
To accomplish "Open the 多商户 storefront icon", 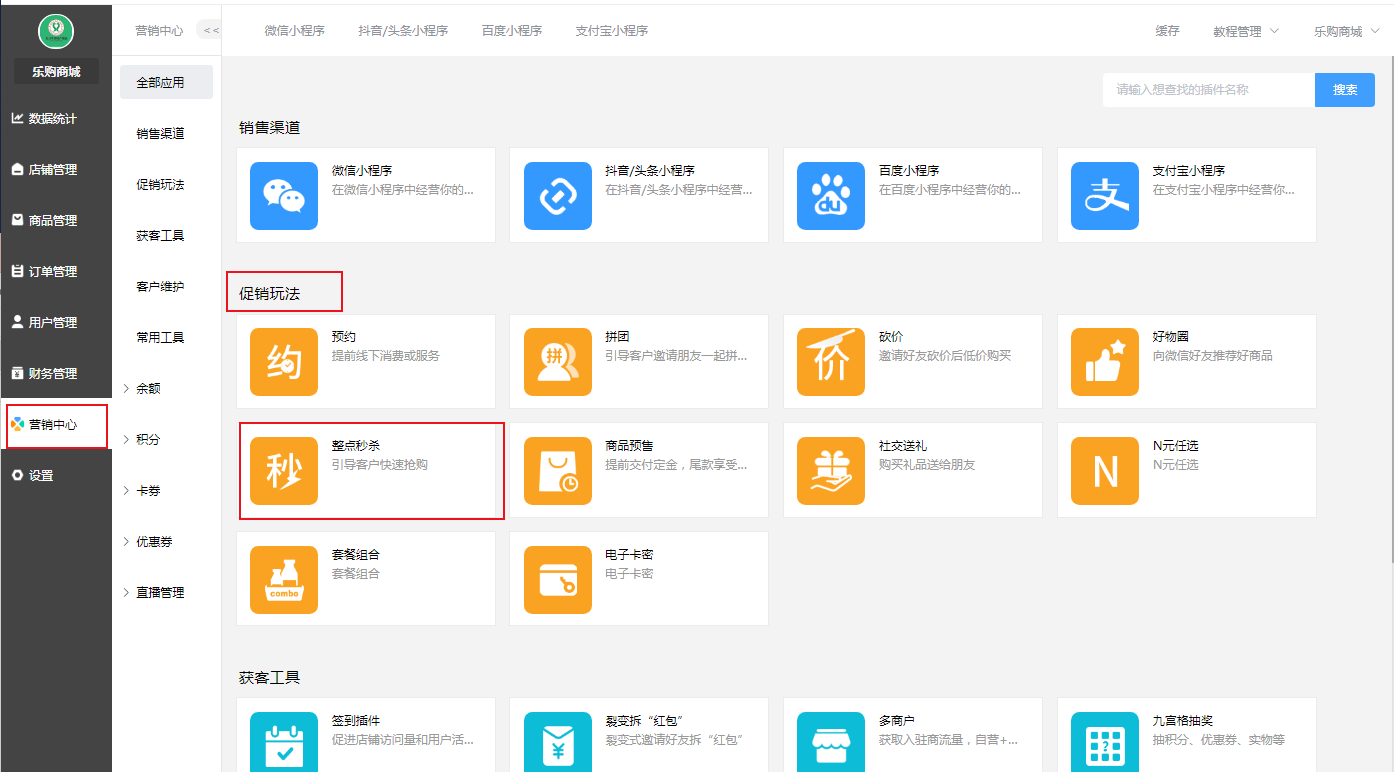I will point(831,742).
